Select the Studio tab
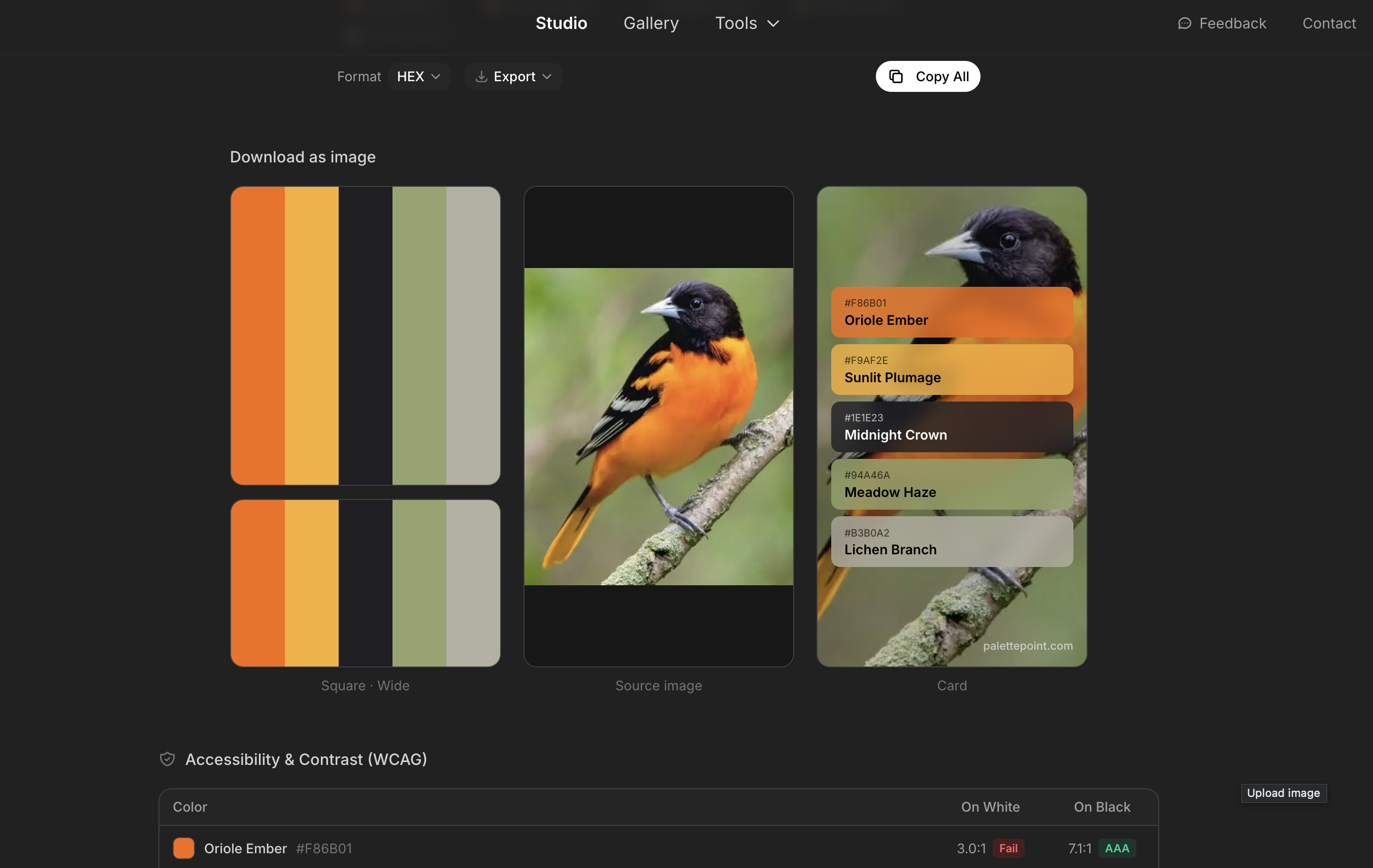Screen dimensions: 1373x868 click(561, 23)
